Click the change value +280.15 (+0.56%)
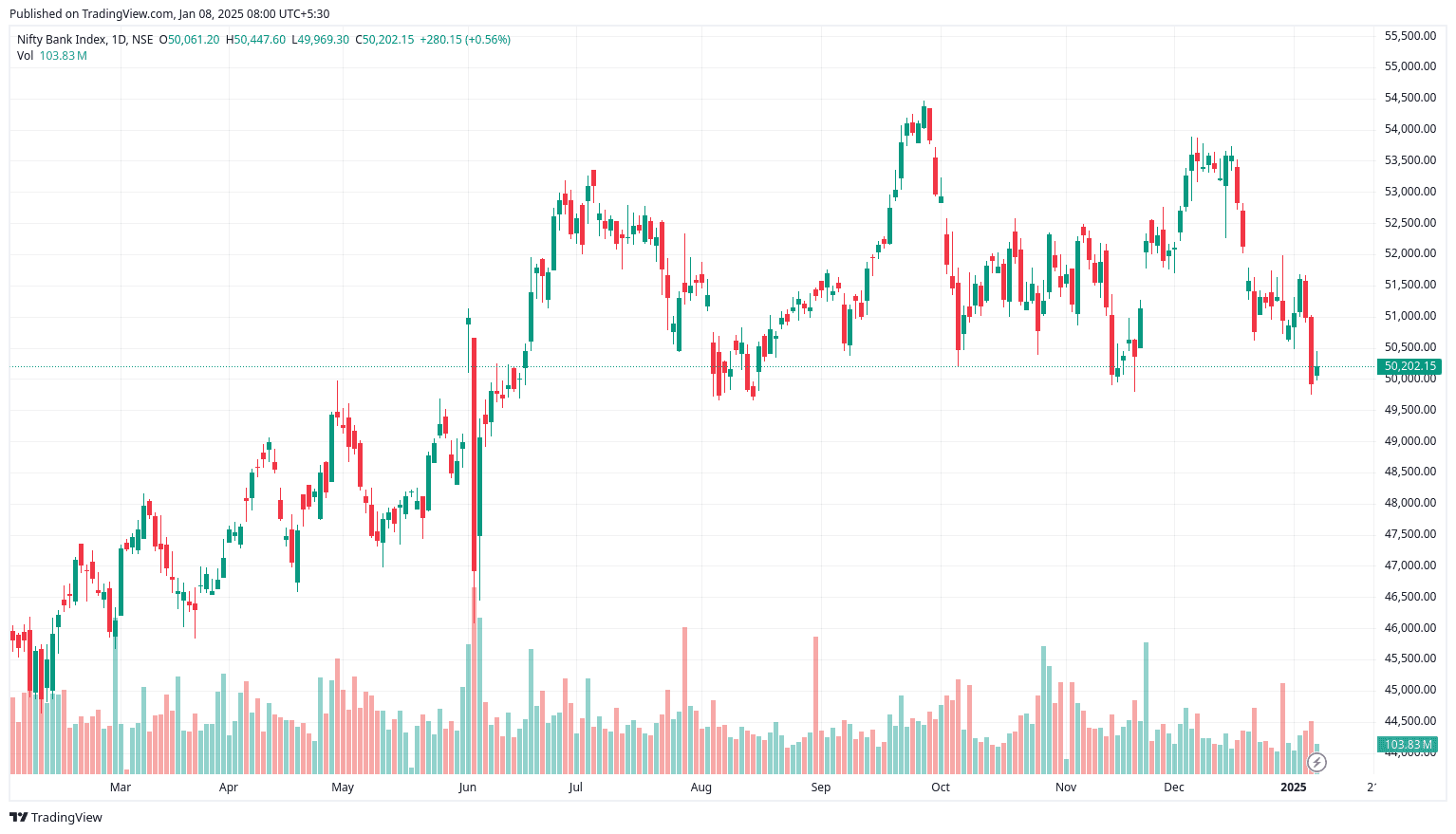 (x=465, y=40)
